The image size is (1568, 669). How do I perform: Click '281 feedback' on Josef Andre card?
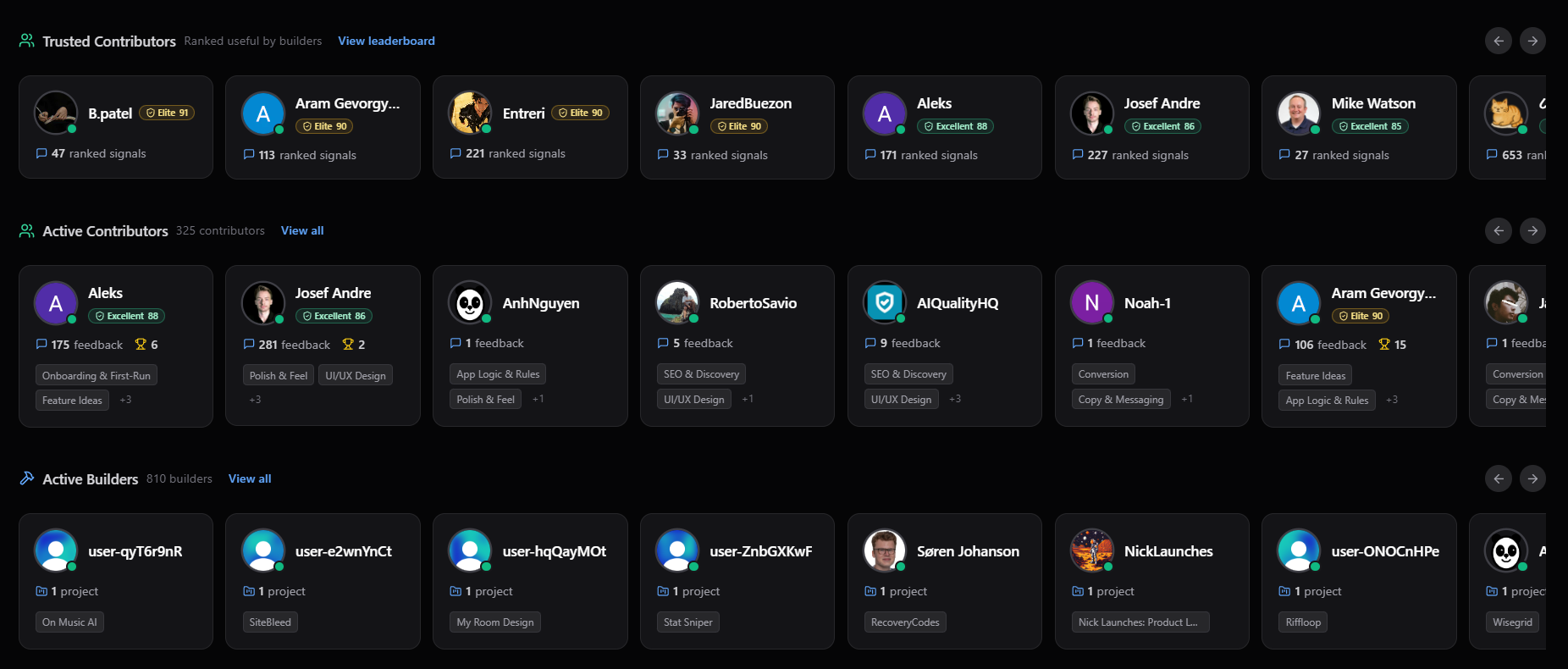[x=286, y=345]
